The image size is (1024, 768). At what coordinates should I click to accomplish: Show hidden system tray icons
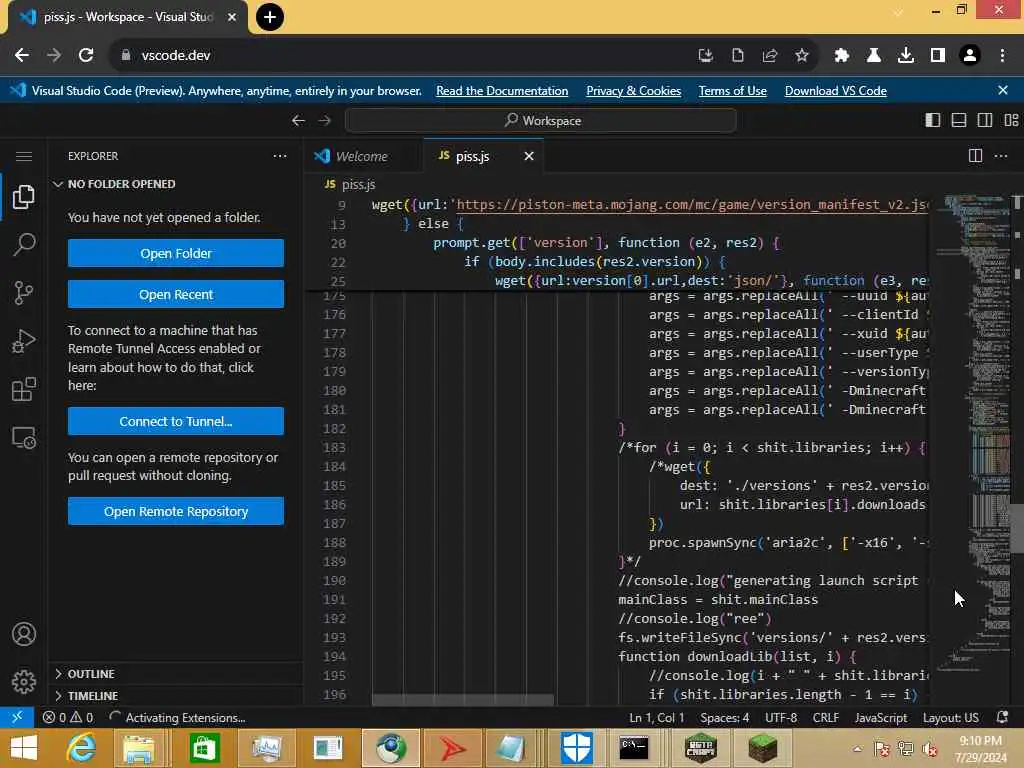857,749
